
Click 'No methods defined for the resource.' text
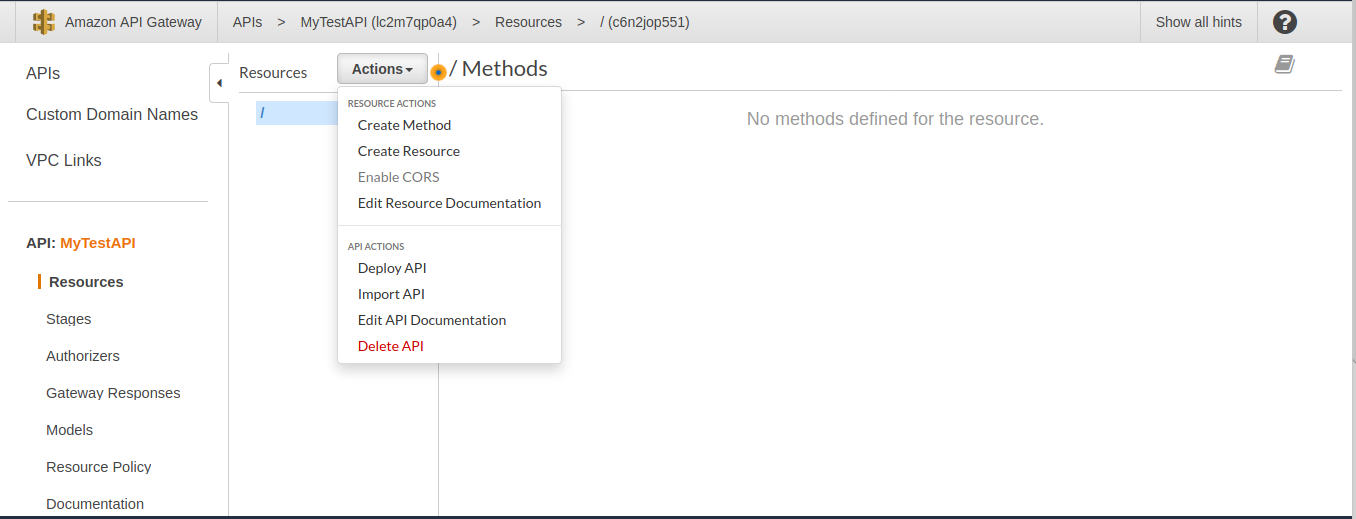(895, 119)
